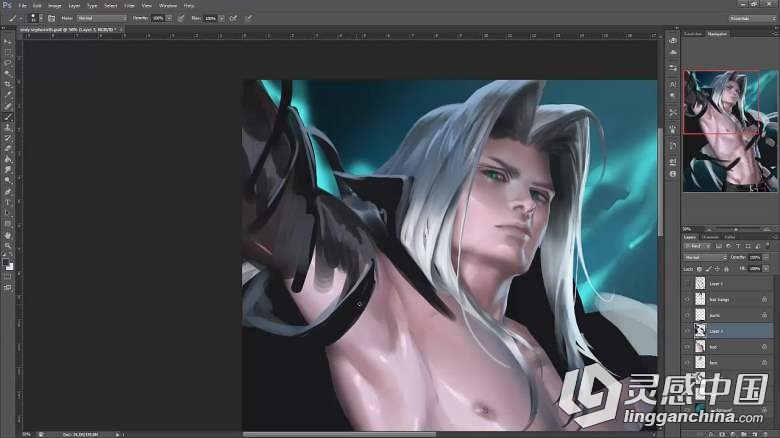Adjust the Navigator zoom slider
Screen dimensions: 780x438
pyautogui.click(x=735, y=229)
